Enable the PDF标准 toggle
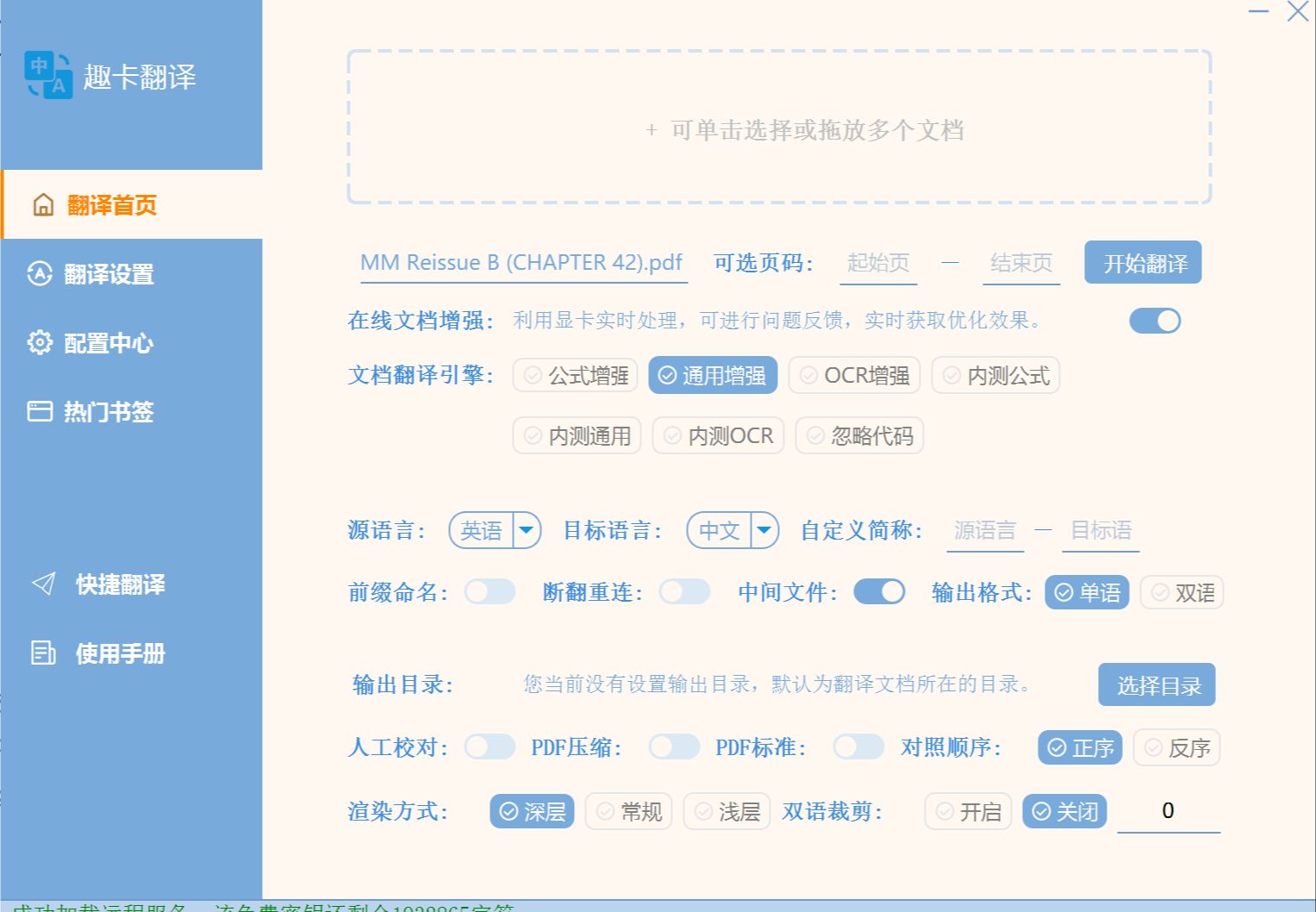The height and width of the screenshot is (912, 1316). pos(858,746)
